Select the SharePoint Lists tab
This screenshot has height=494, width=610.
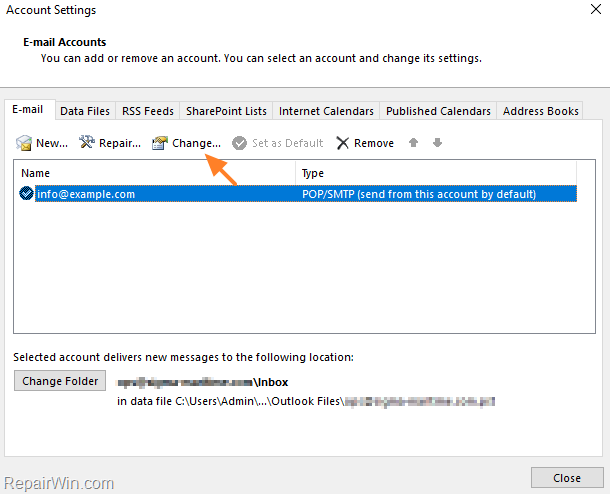coord(226,111)
